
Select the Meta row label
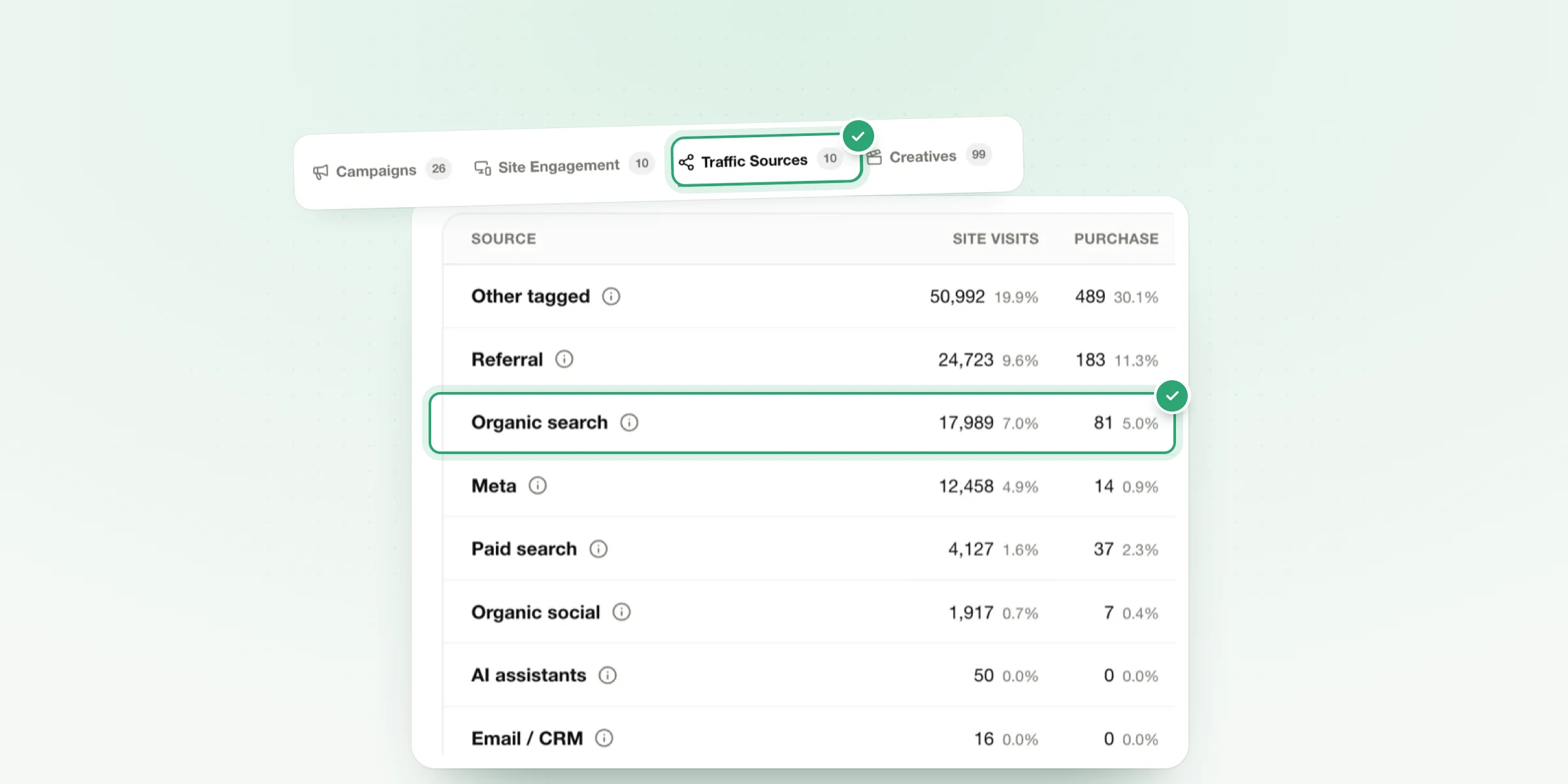(494, 485)
